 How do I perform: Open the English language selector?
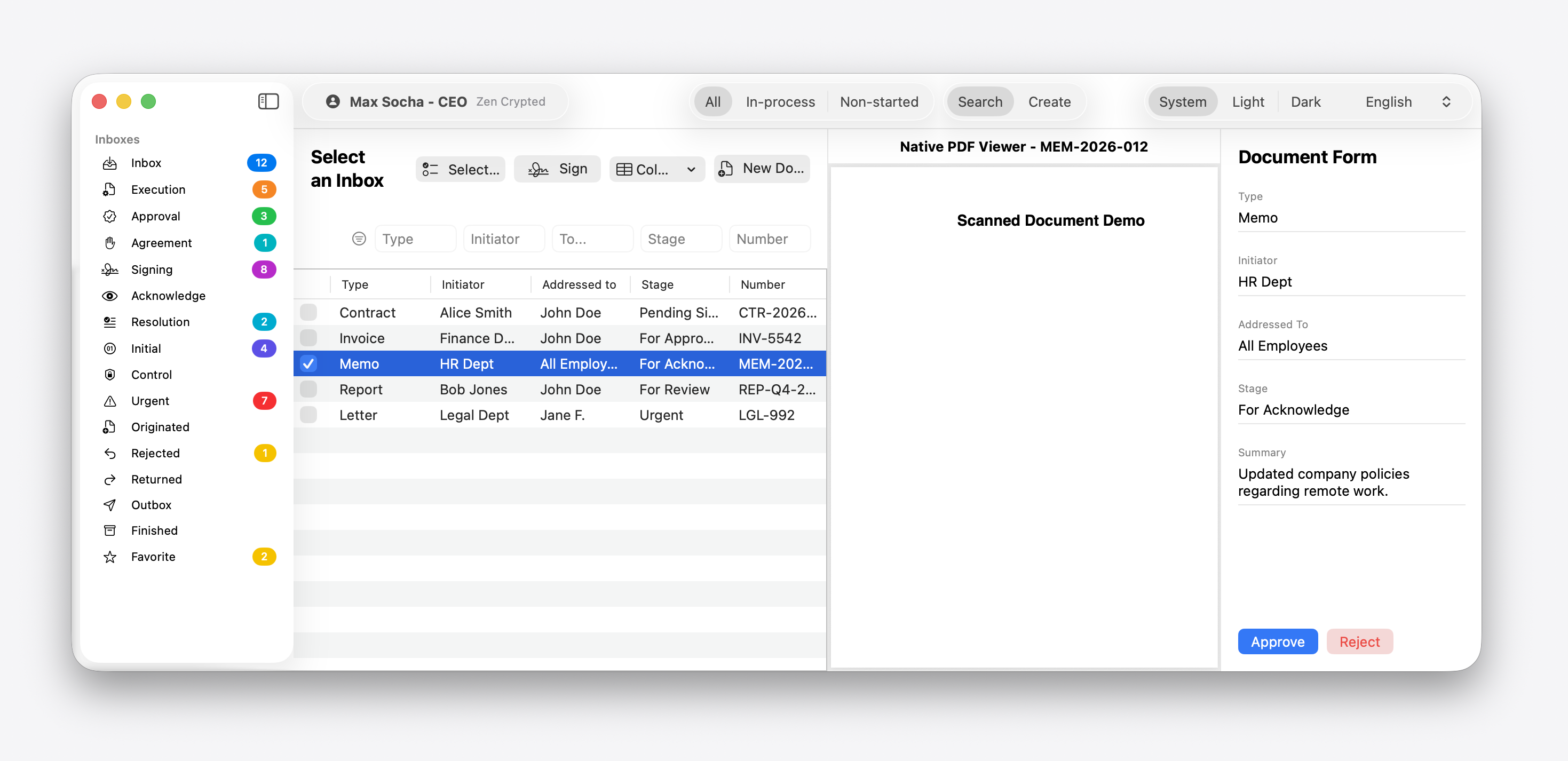pyautogui.click(x=1407, y=102)
